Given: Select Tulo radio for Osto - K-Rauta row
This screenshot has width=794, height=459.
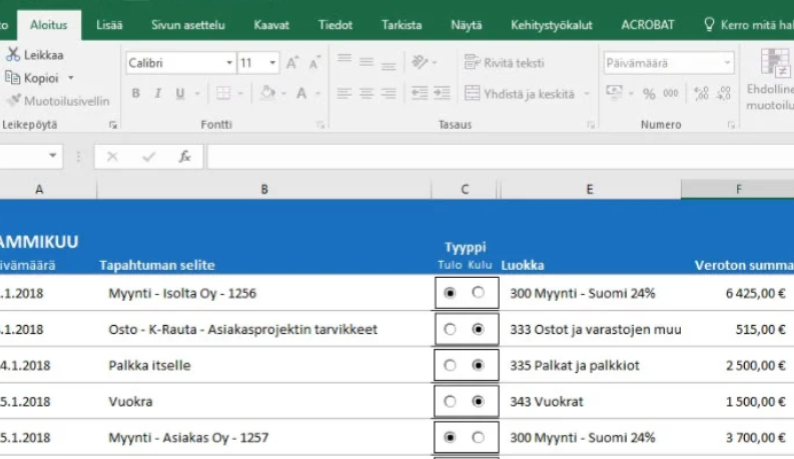Looking at the screenshot, I should 450,329.
